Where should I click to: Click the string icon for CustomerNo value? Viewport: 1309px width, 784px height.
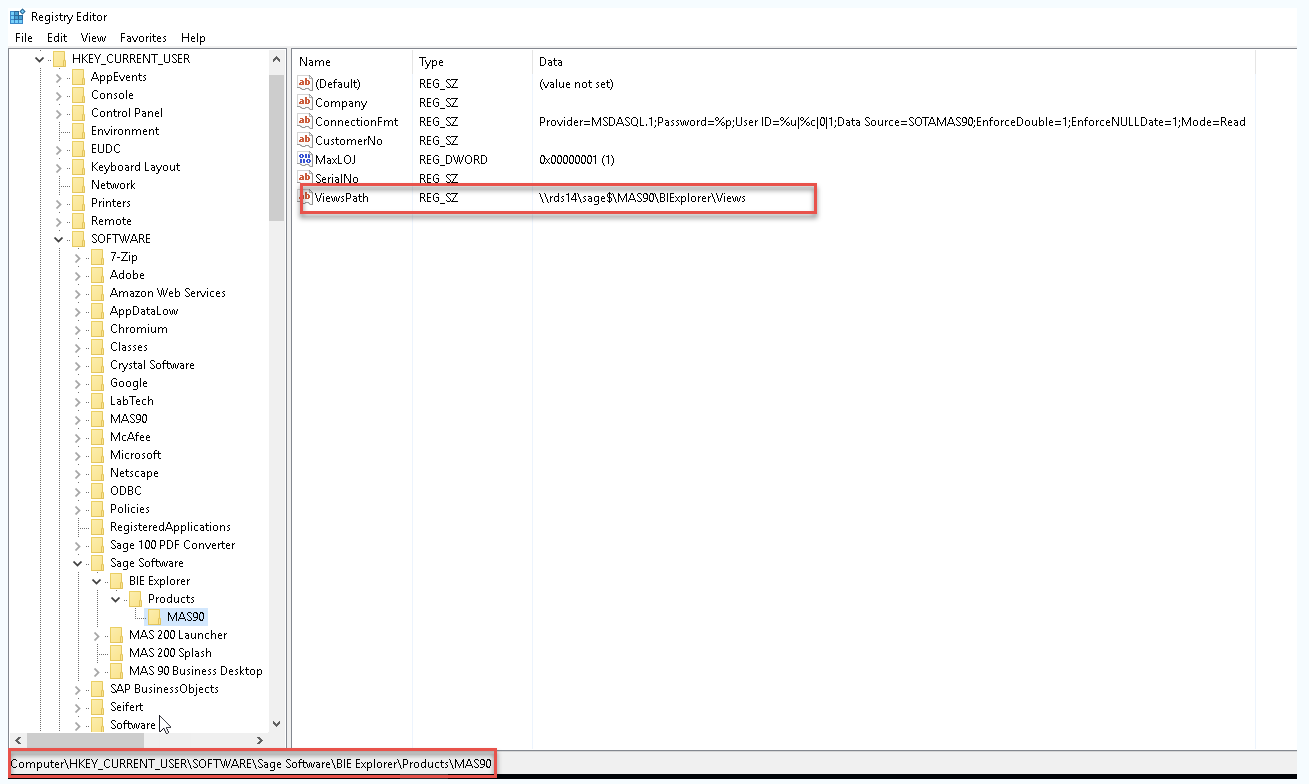click(x=305, y=141)
